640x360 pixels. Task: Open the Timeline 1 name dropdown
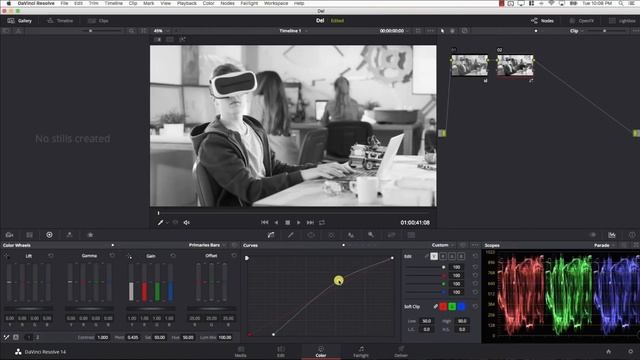click(293, 31)
